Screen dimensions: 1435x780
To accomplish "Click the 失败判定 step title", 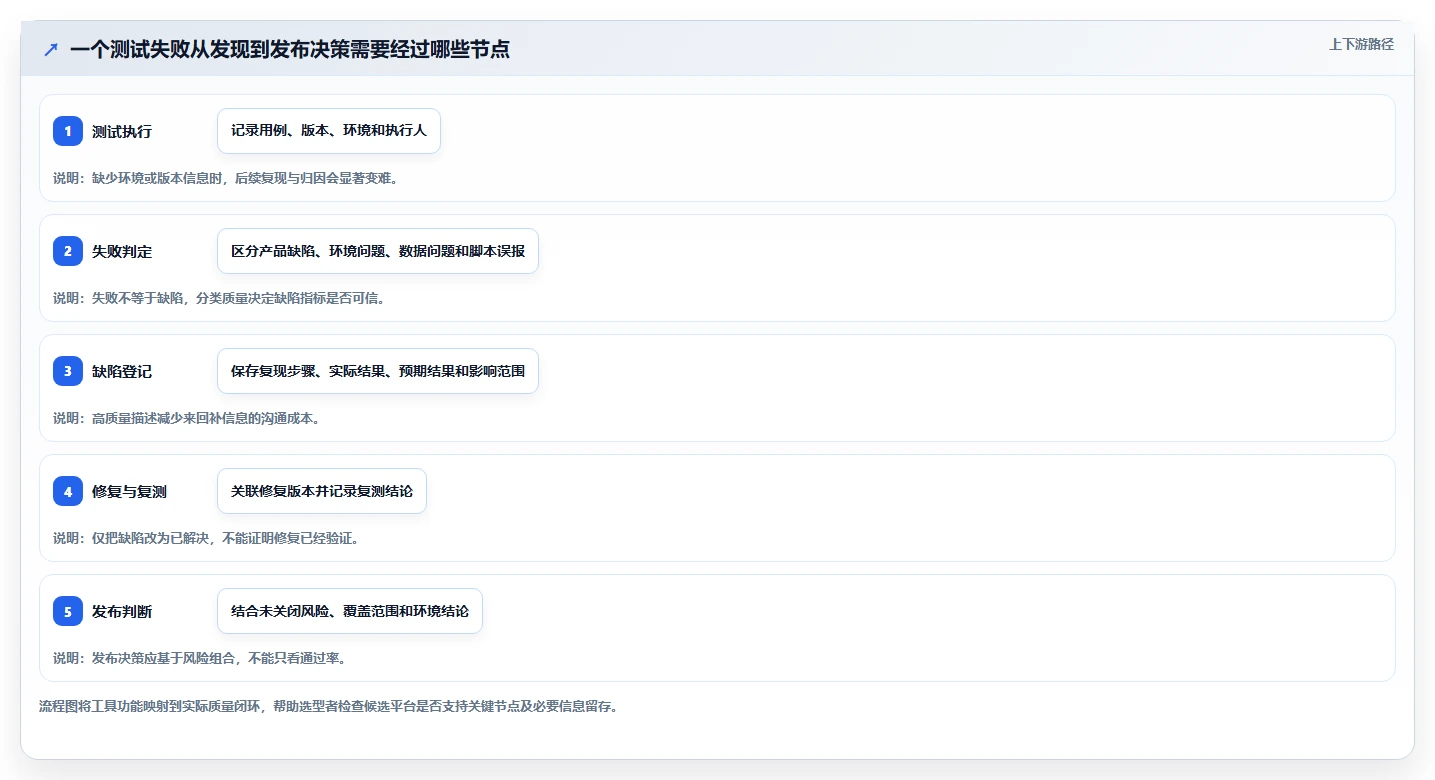I will click(122, 252).
